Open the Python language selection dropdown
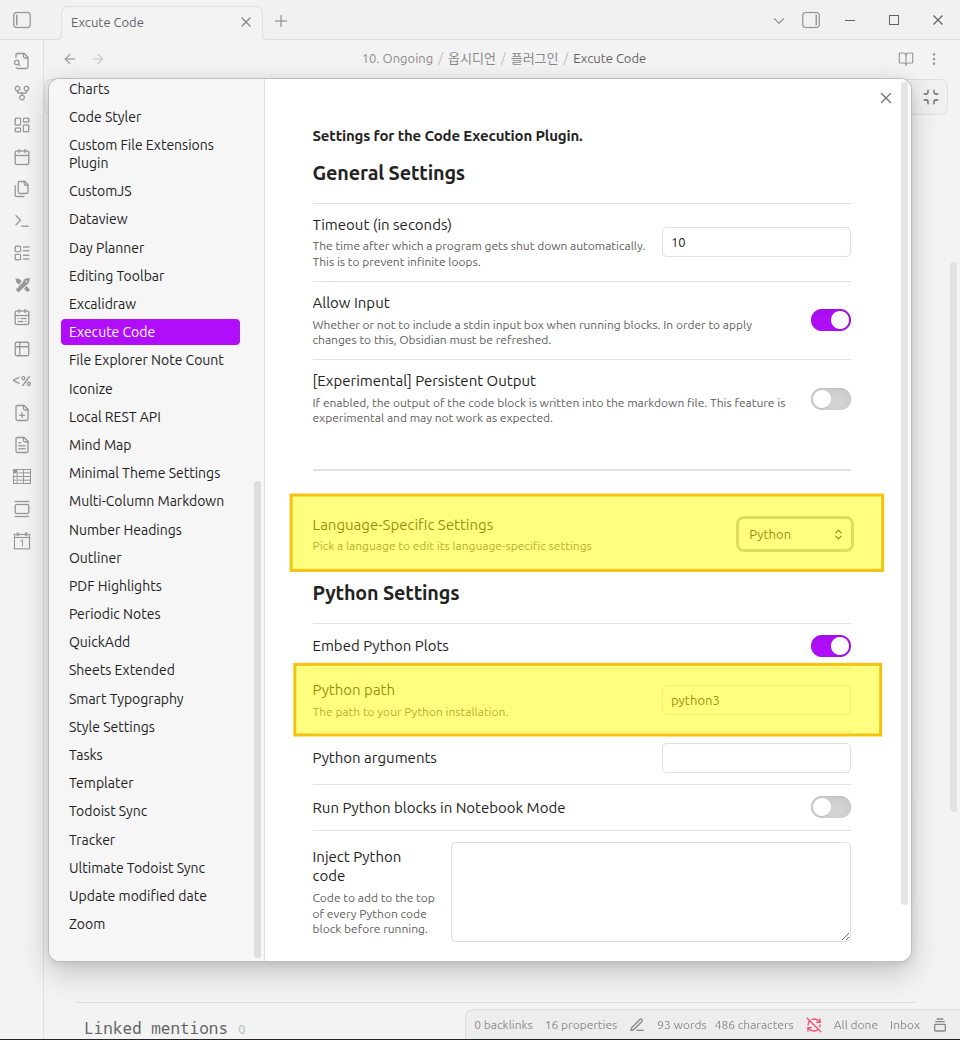960x1040 pixels. pyautogui.click(x=795, y=534)
